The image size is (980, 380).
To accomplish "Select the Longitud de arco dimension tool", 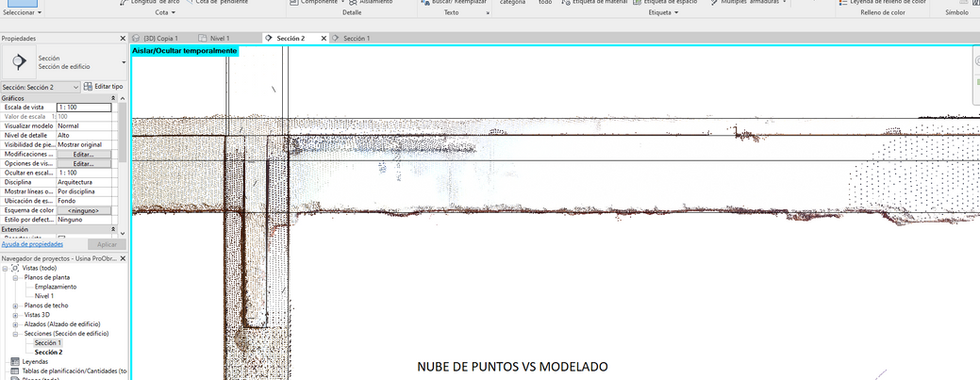I will click(150, 2).
